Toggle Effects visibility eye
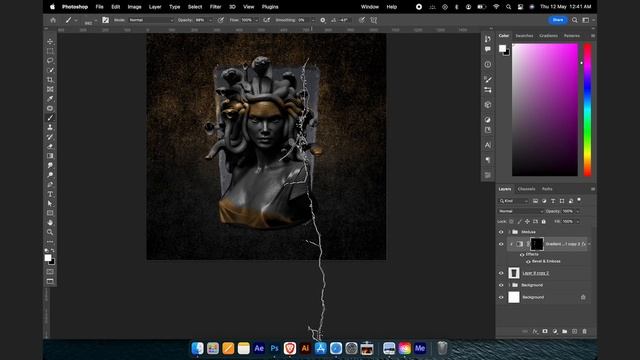 [522, 254]
